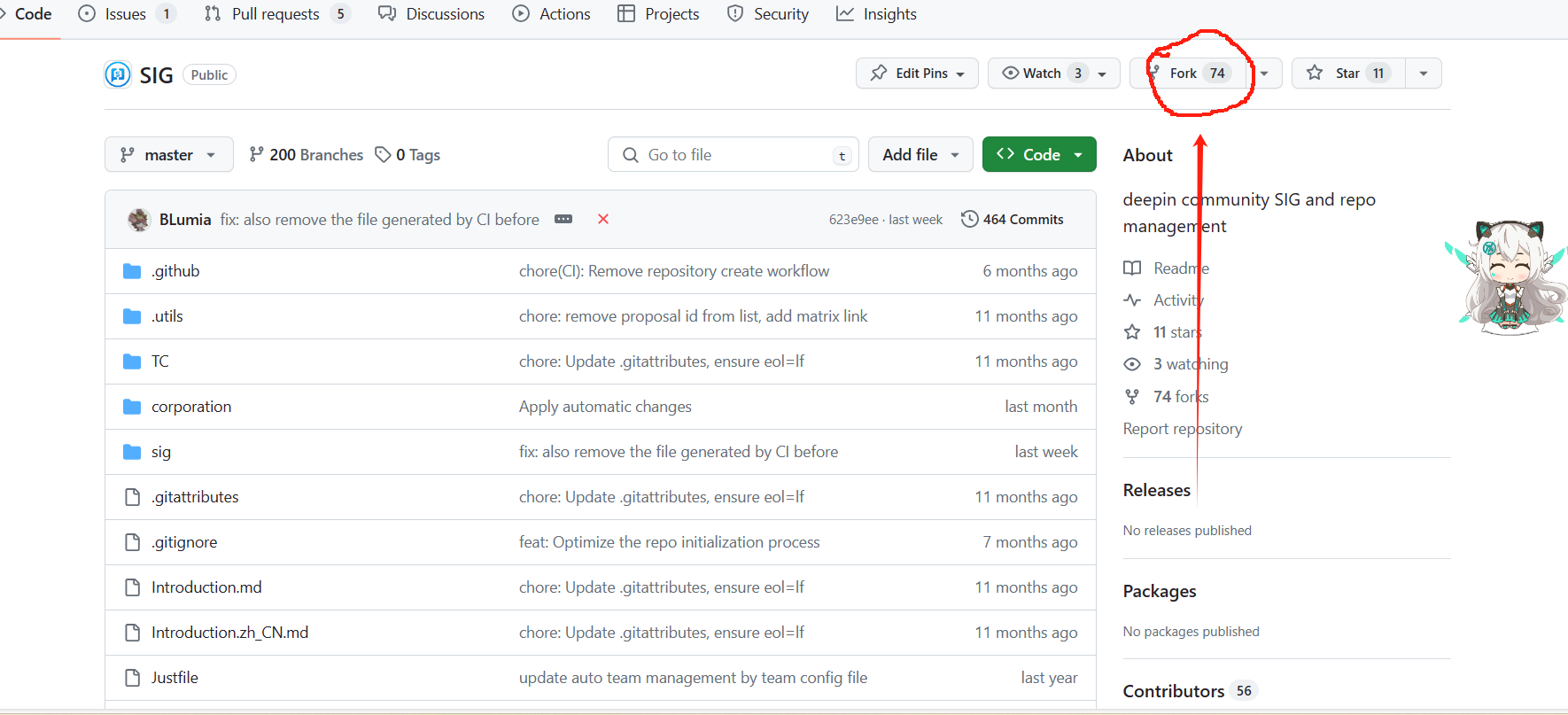This screenshot has height=715, width=1568.
Task: Open the Security tab
Action: [767, 14]
